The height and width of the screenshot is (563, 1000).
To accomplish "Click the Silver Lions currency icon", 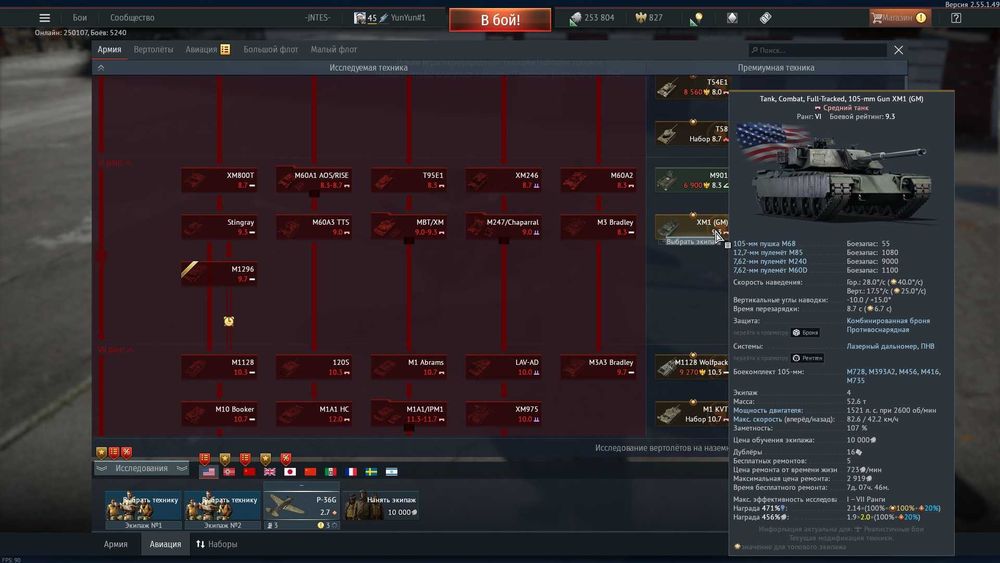I will (575, 19).
